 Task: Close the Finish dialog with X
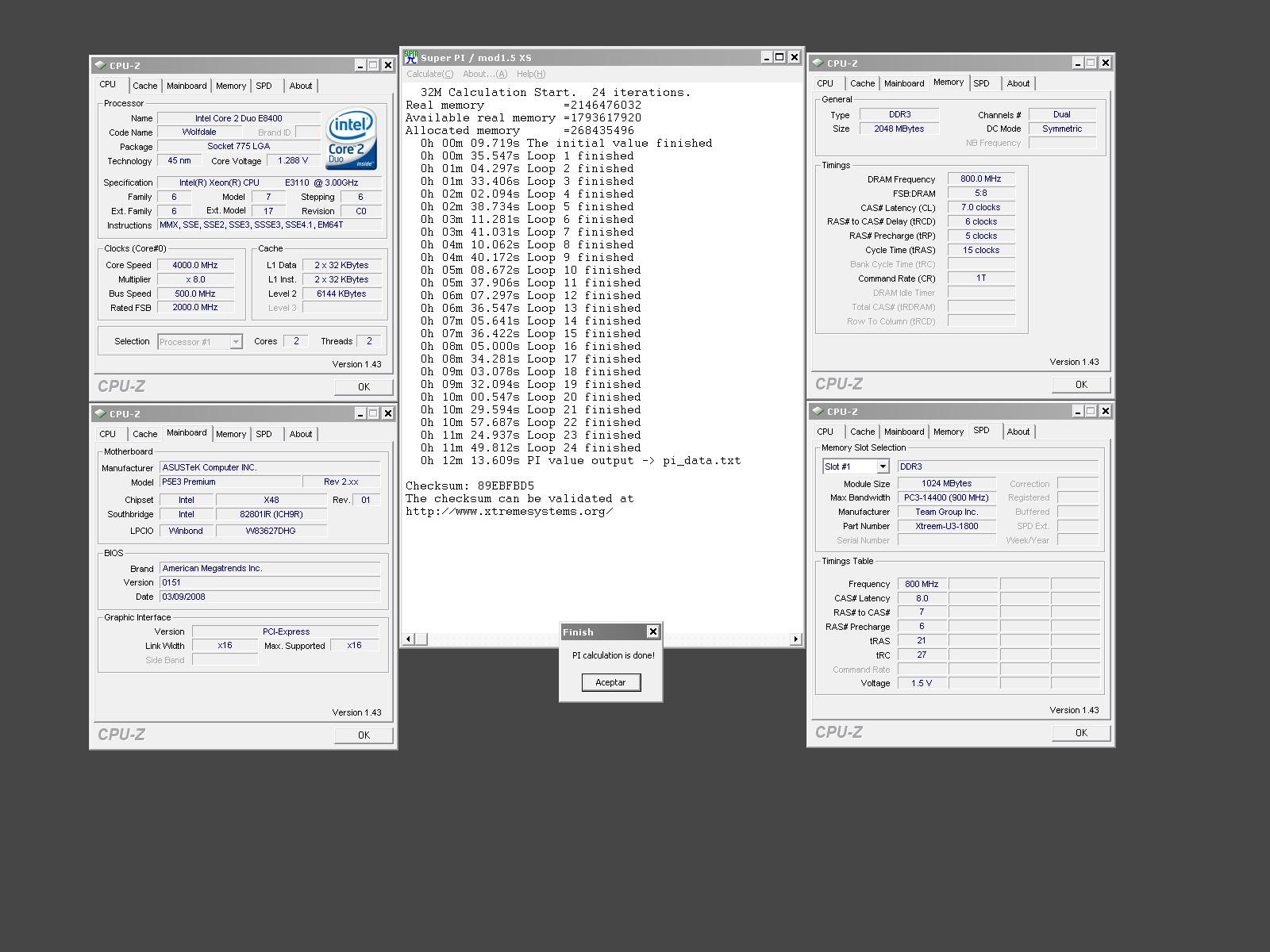pos(652,631)
